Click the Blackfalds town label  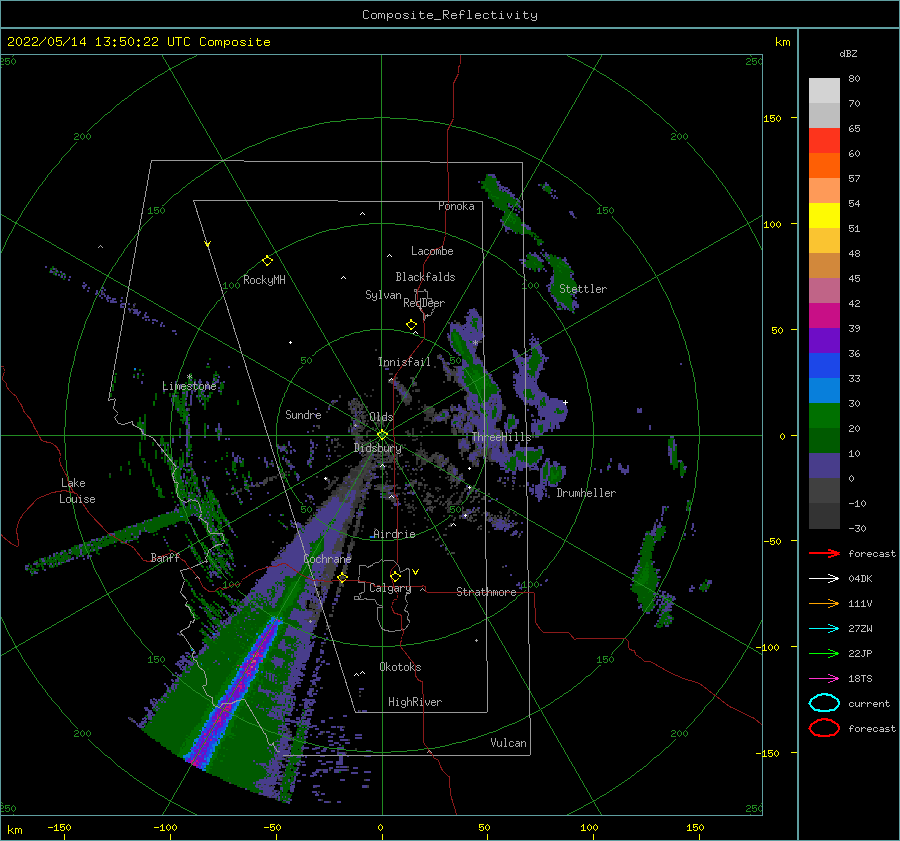(425, 277)
